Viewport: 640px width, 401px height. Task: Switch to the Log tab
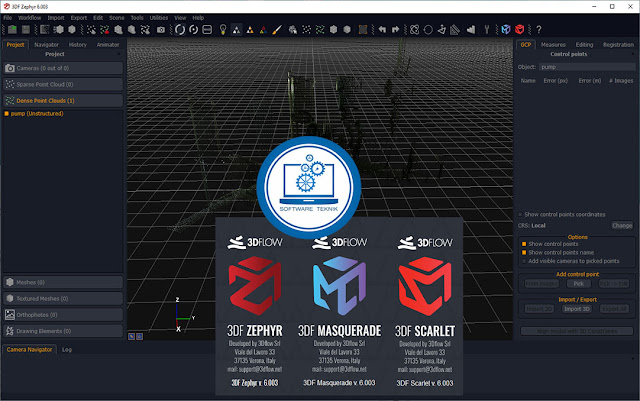pyautogui.click(x=67, y=350)
